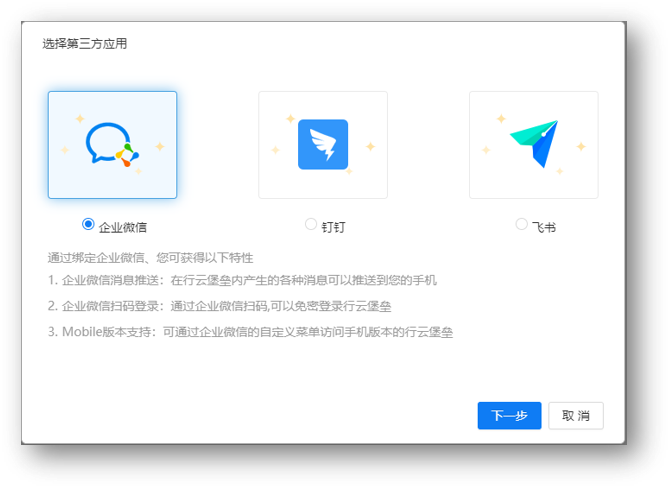Click the highlighted 企业微信 card border area
This screenshot has height=487, width=669.
(x=112, y=145)
